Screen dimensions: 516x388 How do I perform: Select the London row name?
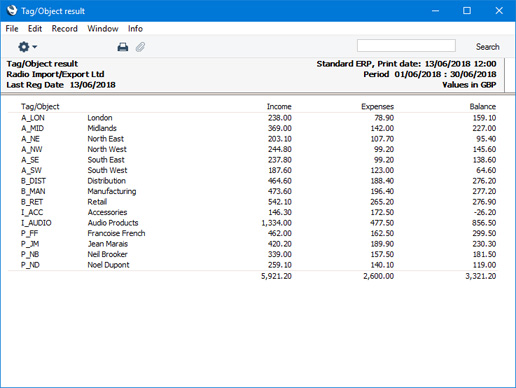100,118
